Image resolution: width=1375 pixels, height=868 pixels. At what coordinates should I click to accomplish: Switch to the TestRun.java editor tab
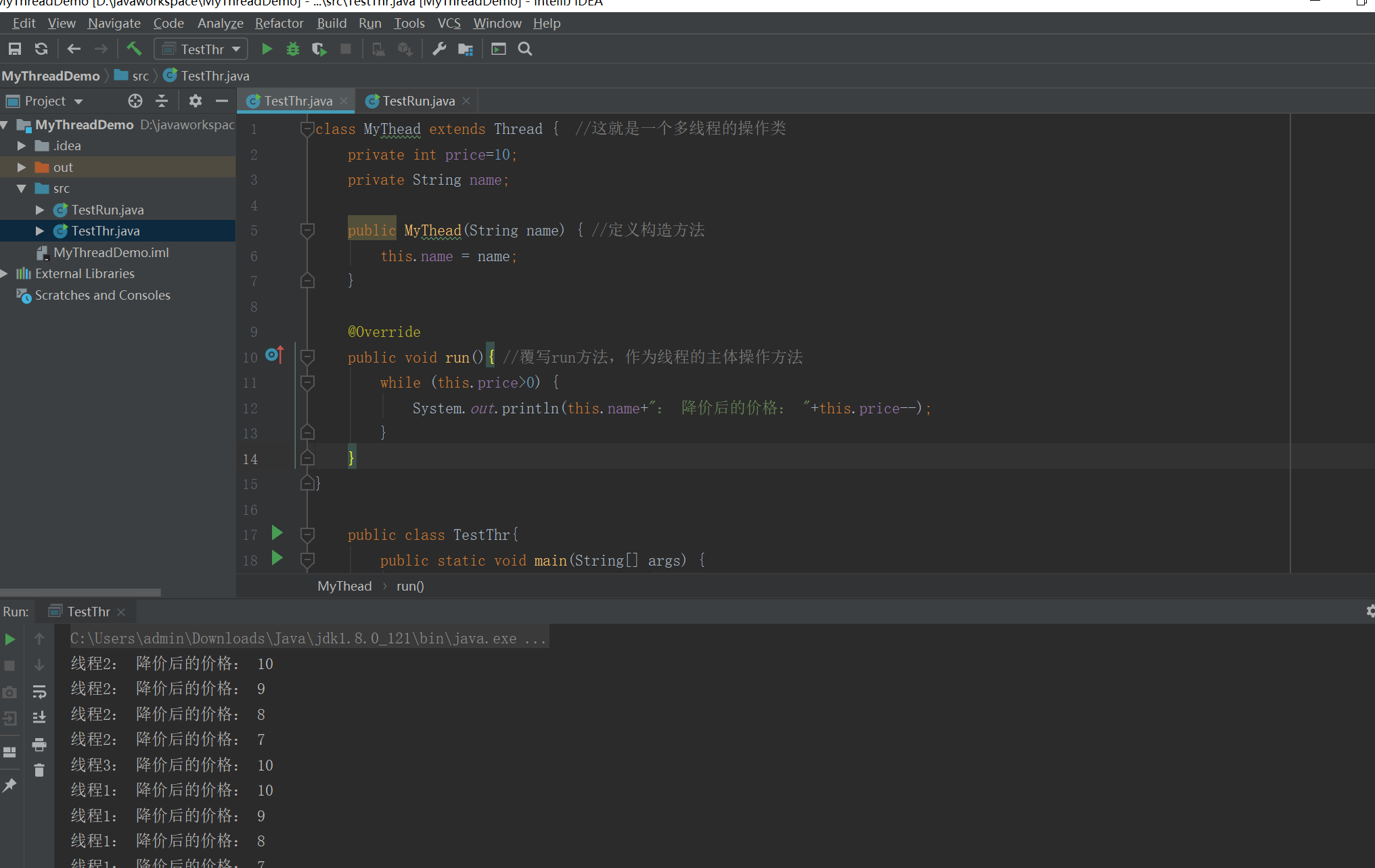(417, 101)
